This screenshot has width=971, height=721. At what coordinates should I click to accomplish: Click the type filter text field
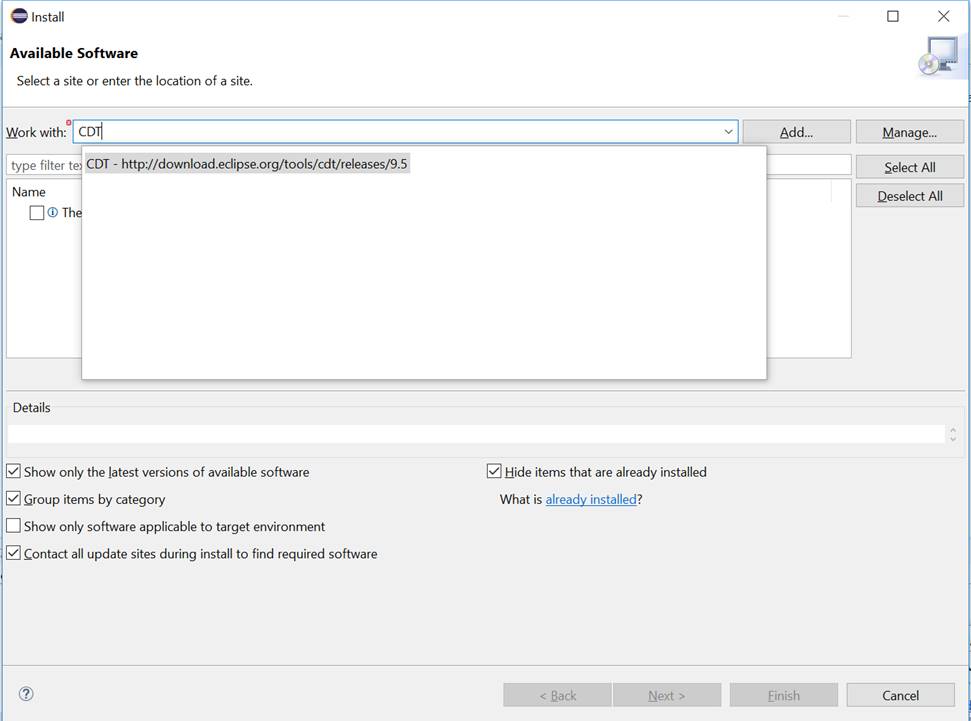point(45,164)
